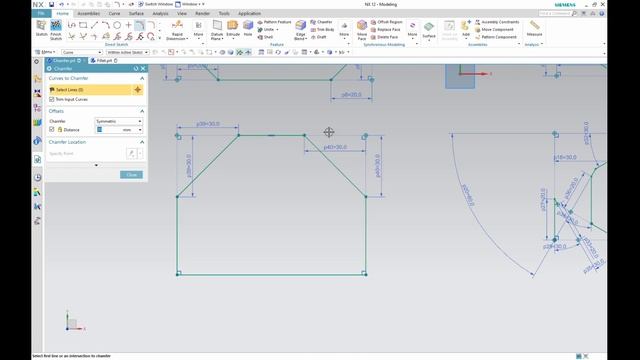
Task: Select the Rectangle sketch tool
Action: [x=83, y=25]
